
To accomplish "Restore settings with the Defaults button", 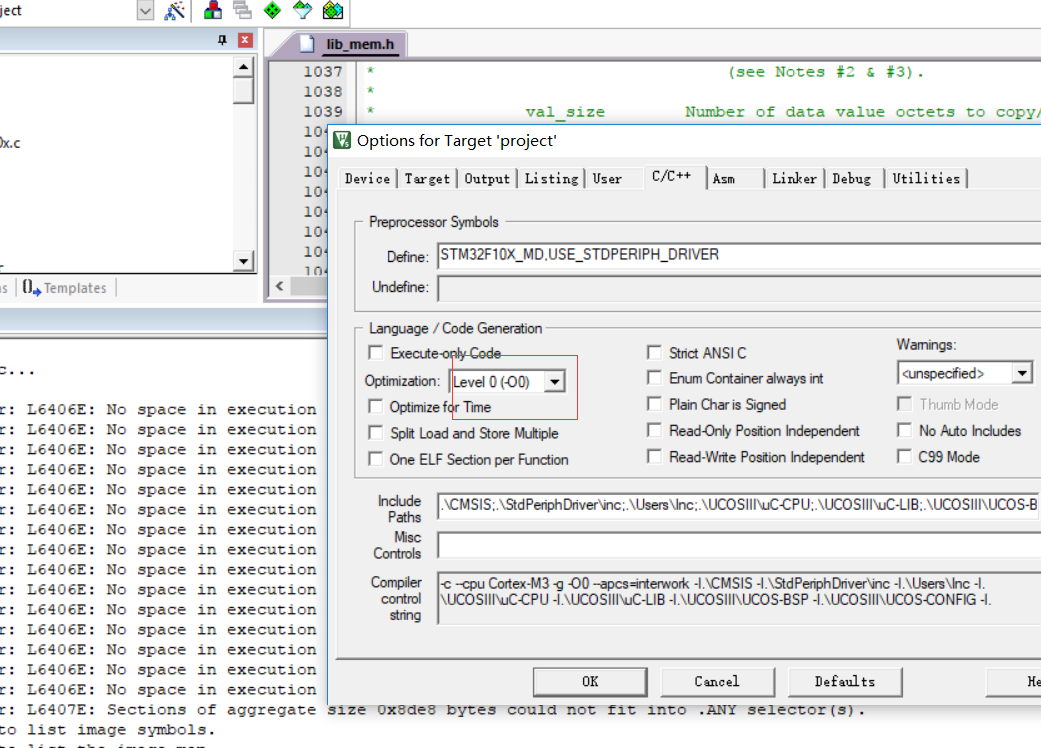I will click(845, 681).
